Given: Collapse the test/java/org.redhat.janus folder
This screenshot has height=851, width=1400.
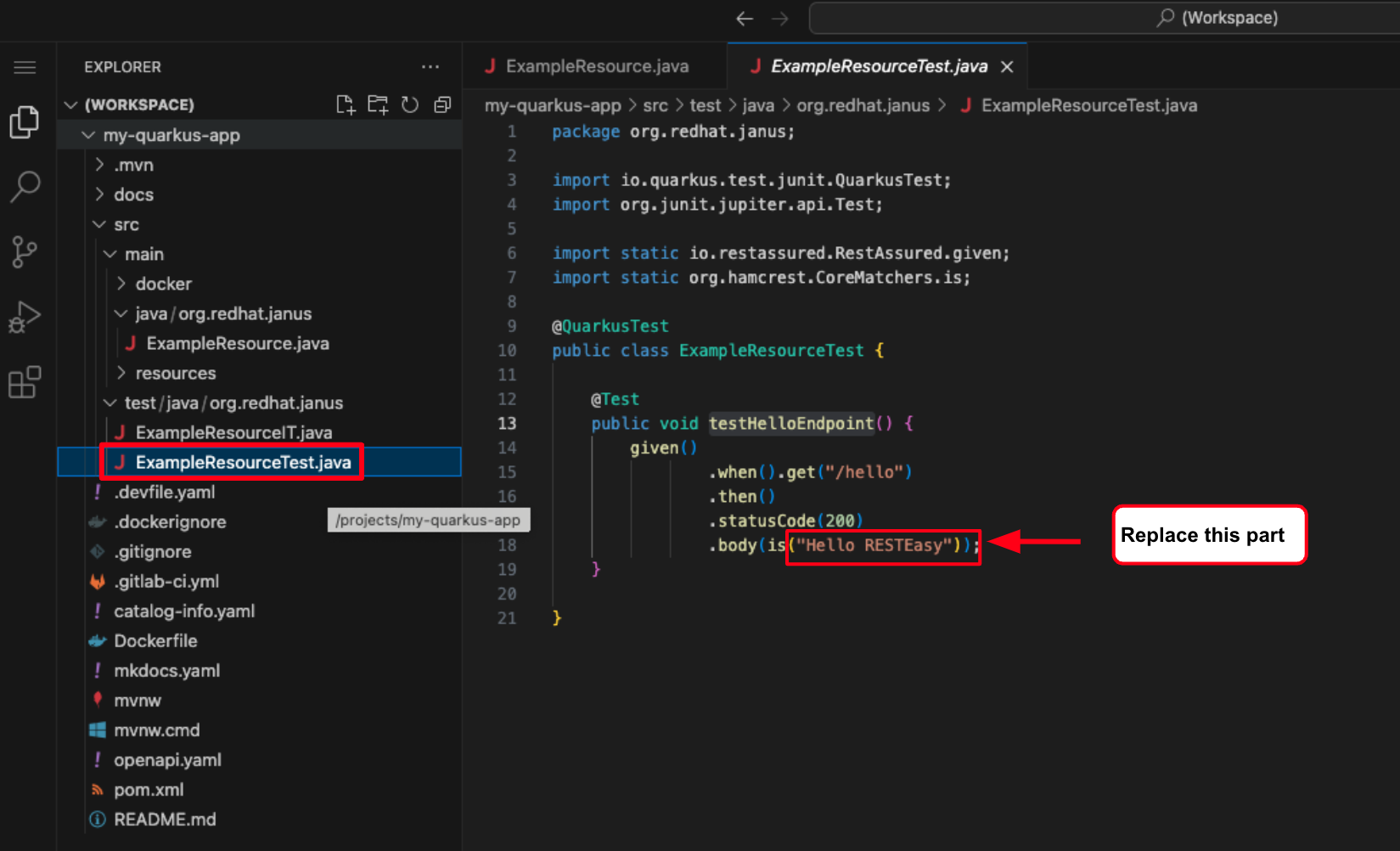Looking at the screenshot, I should tap(259, 403).
